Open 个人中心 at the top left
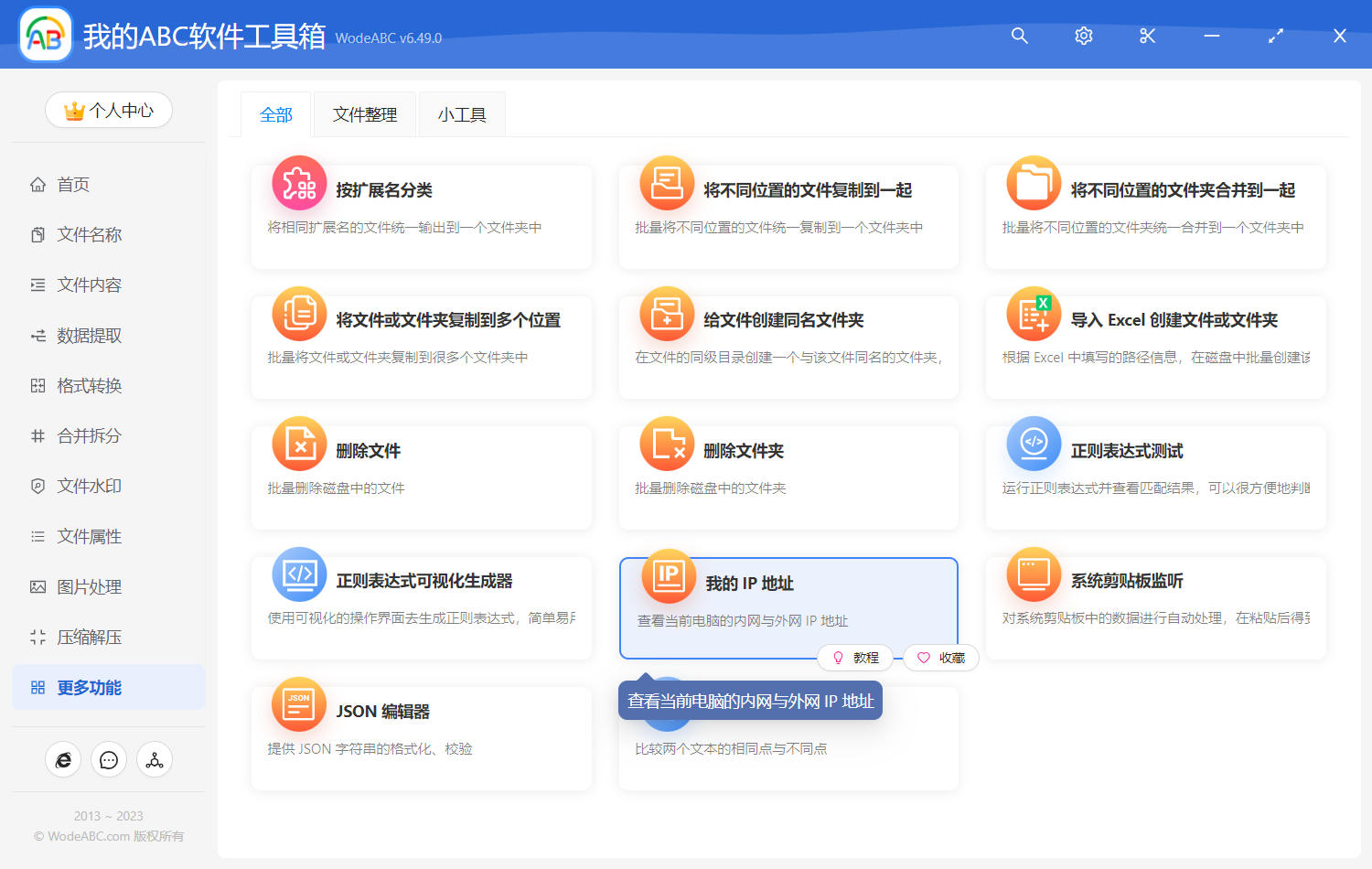 coord(109,110)
